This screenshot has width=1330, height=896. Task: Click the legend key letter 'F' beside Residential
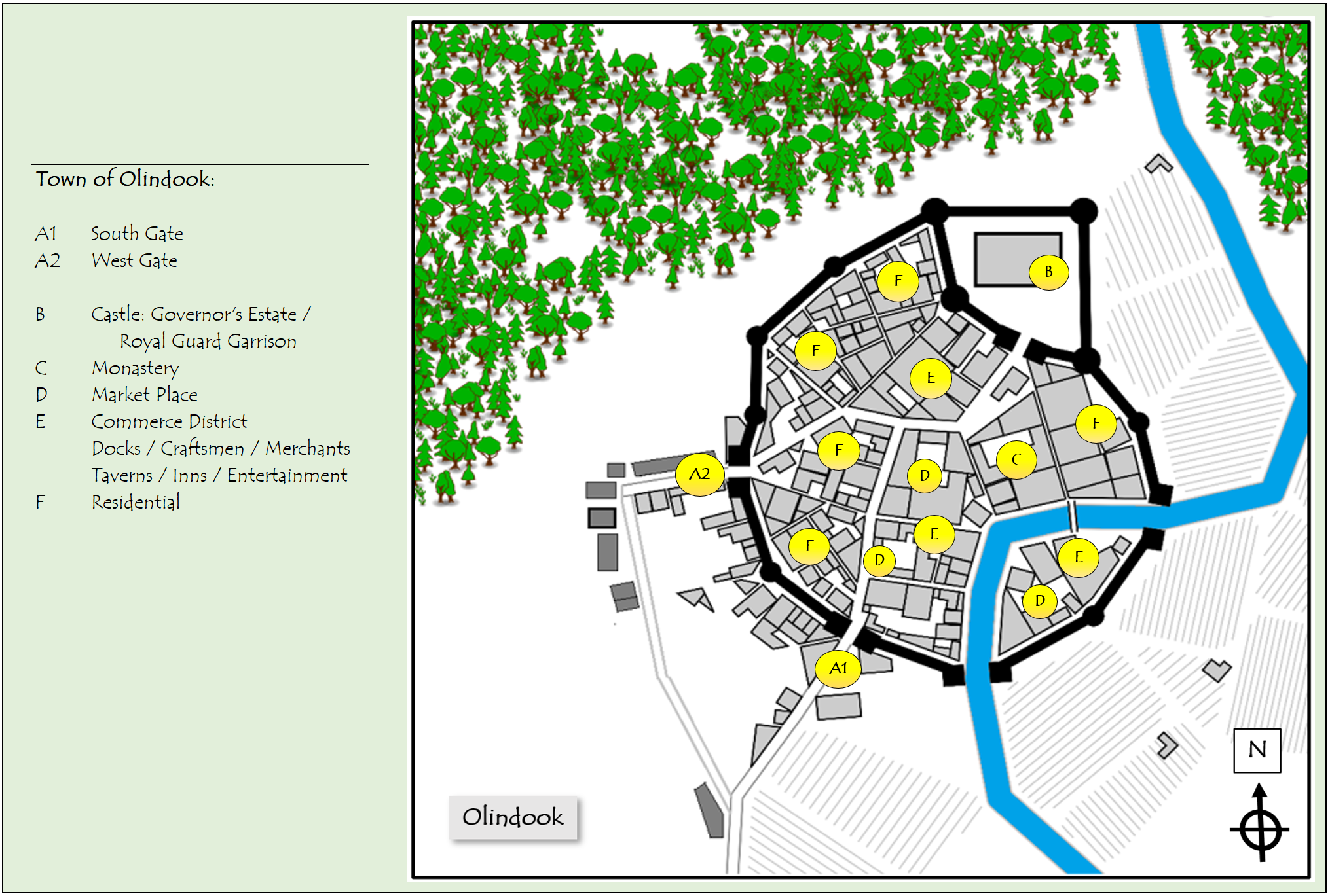tap(41, 502)
